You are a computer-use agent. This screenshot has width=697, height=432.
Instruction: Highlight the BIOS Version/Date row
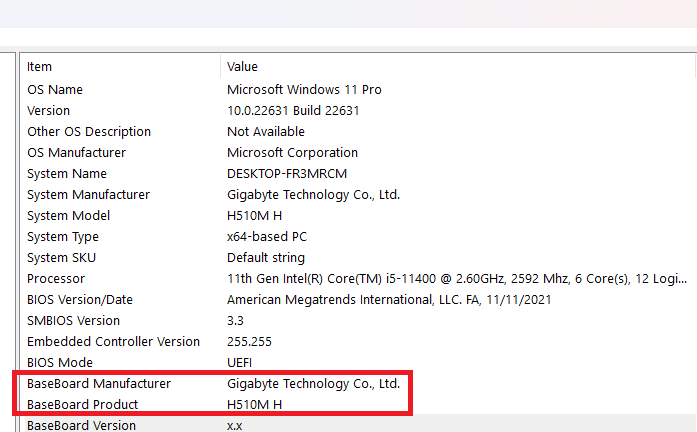tap(80, 299)
